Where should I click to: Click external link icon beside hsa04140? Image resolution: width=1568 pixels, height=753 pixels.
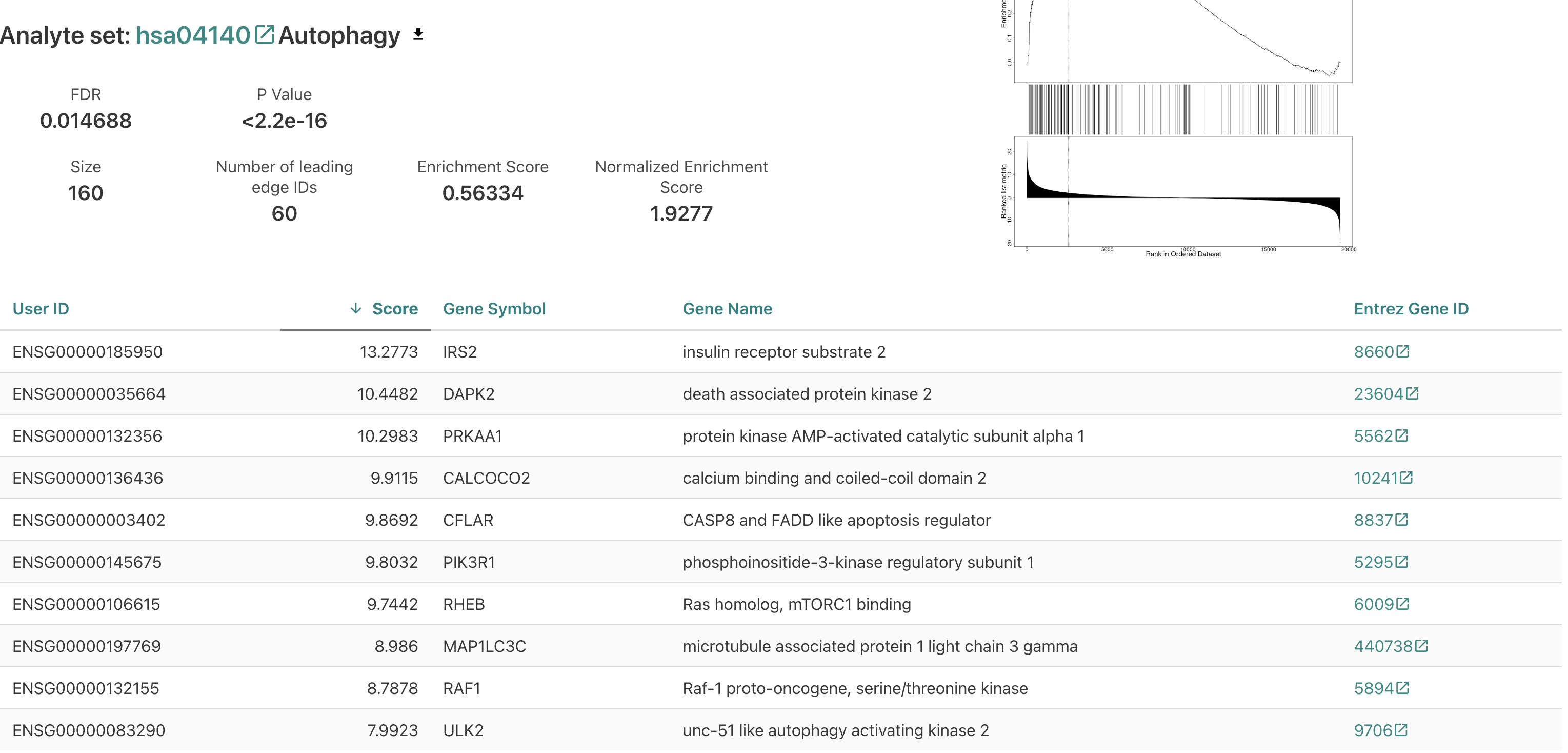(x=264, y=34)
